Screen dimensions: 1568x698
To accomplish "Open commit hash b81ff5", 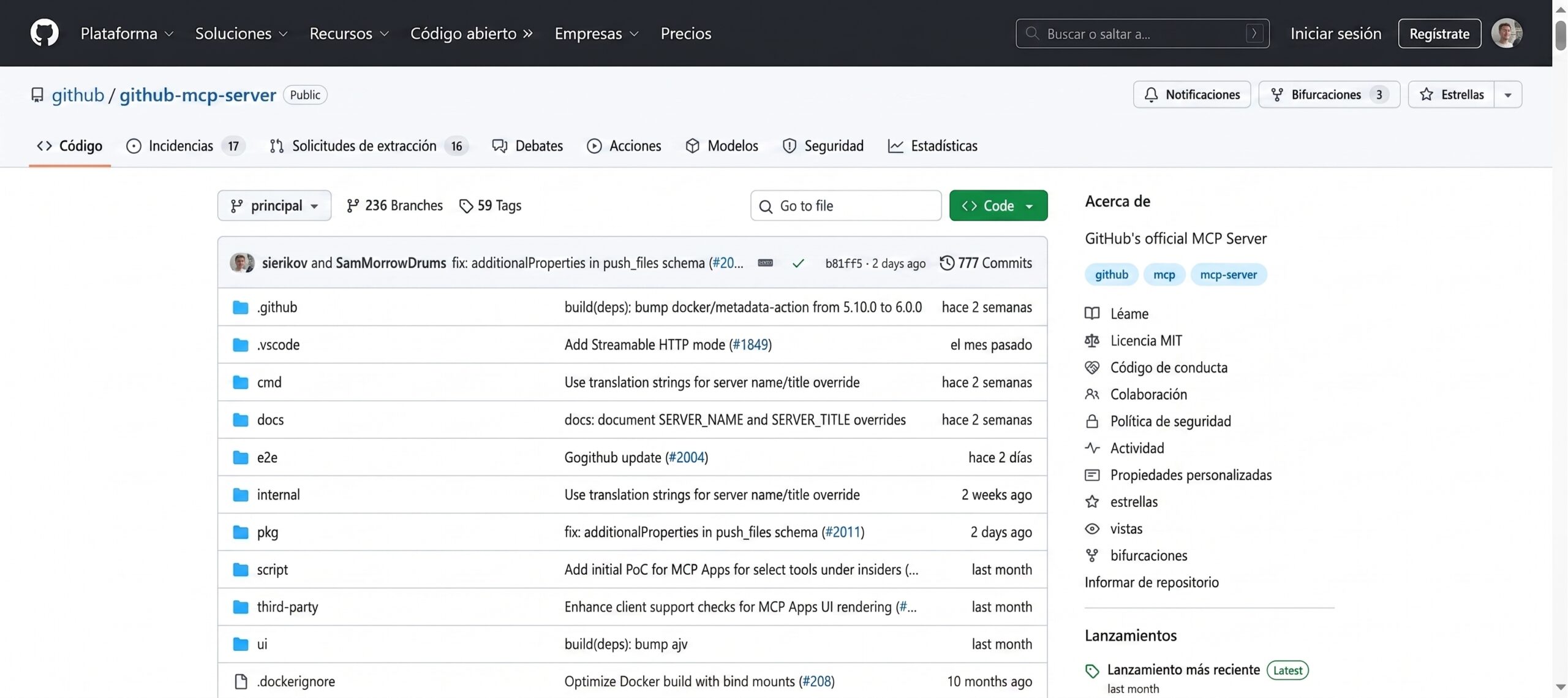I will (x=843, y=264).
